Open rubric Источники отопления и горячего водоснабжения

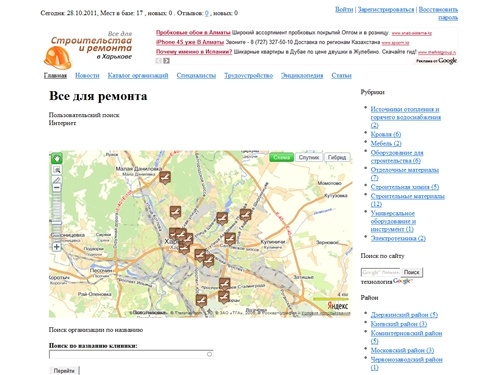406,117
